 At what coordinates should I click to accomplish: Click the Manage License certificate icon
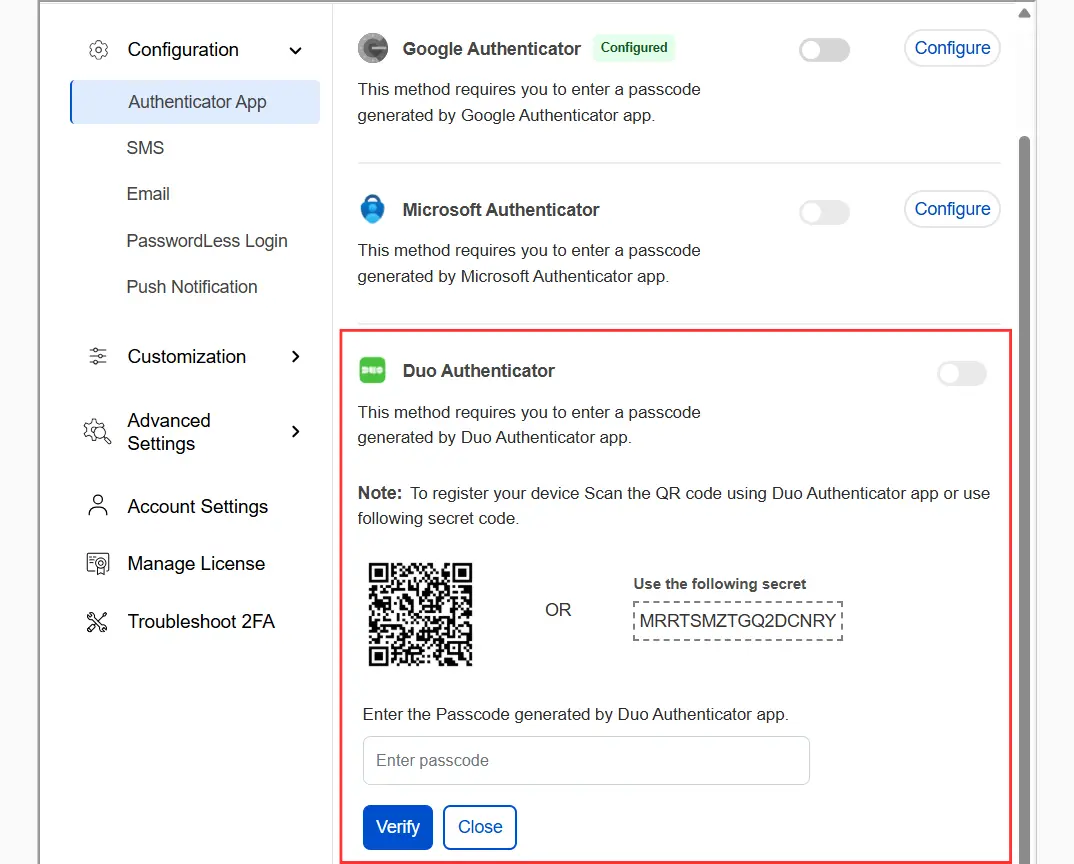pos(98,563)
